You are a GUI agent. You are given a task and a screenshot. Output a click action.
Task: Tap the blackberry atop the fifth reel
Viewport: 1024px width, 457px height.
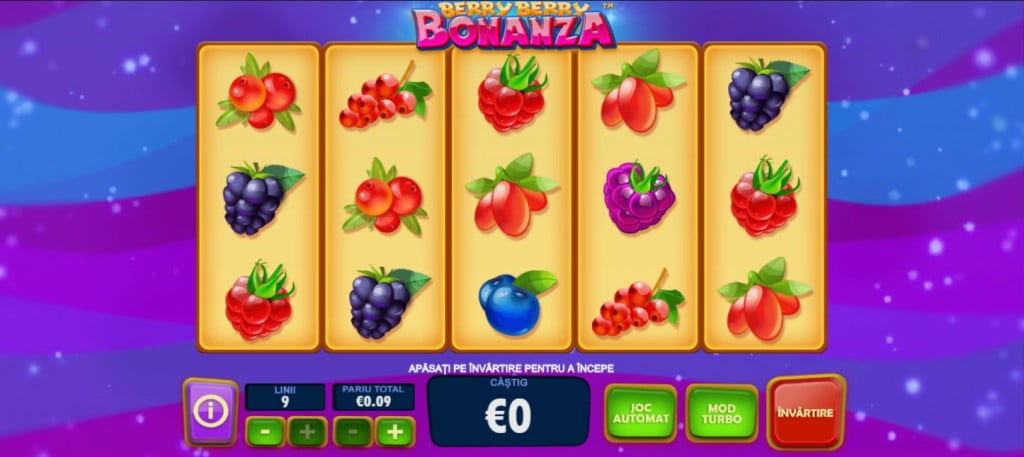(x=765, y=94)
